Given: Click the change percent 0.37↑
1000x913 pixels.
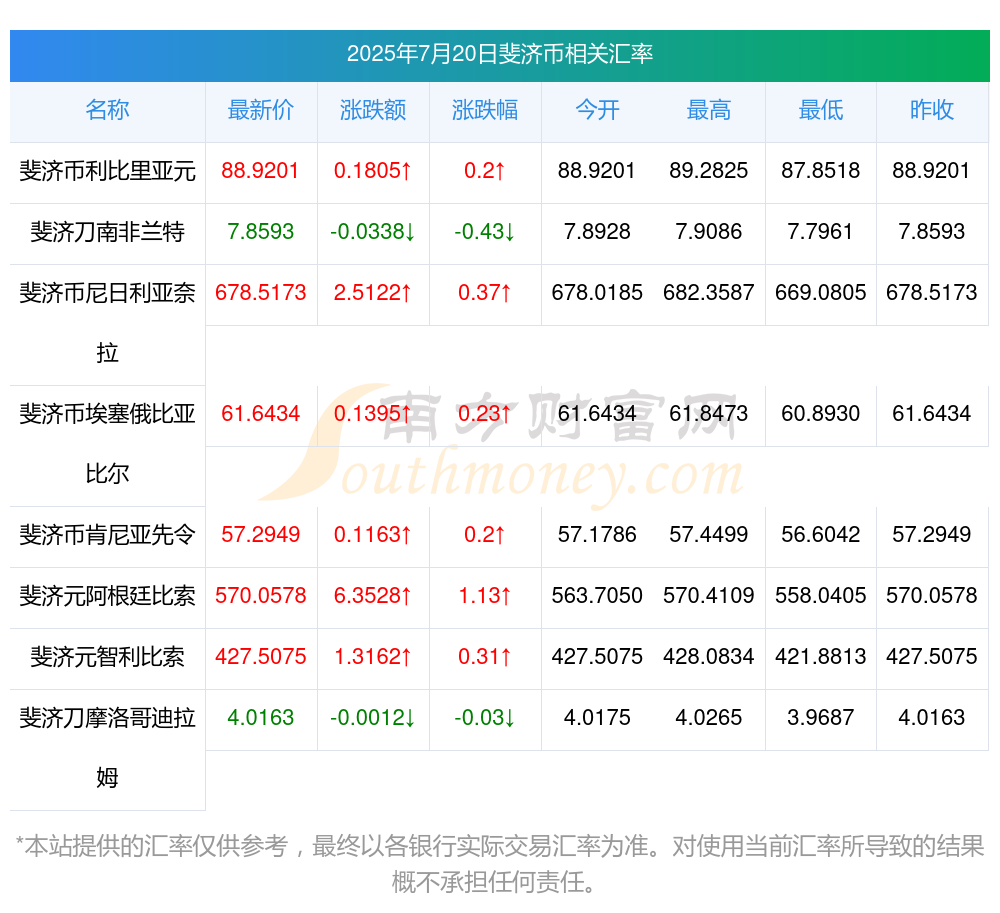Looking at the screenshot, I should point(485,293).
